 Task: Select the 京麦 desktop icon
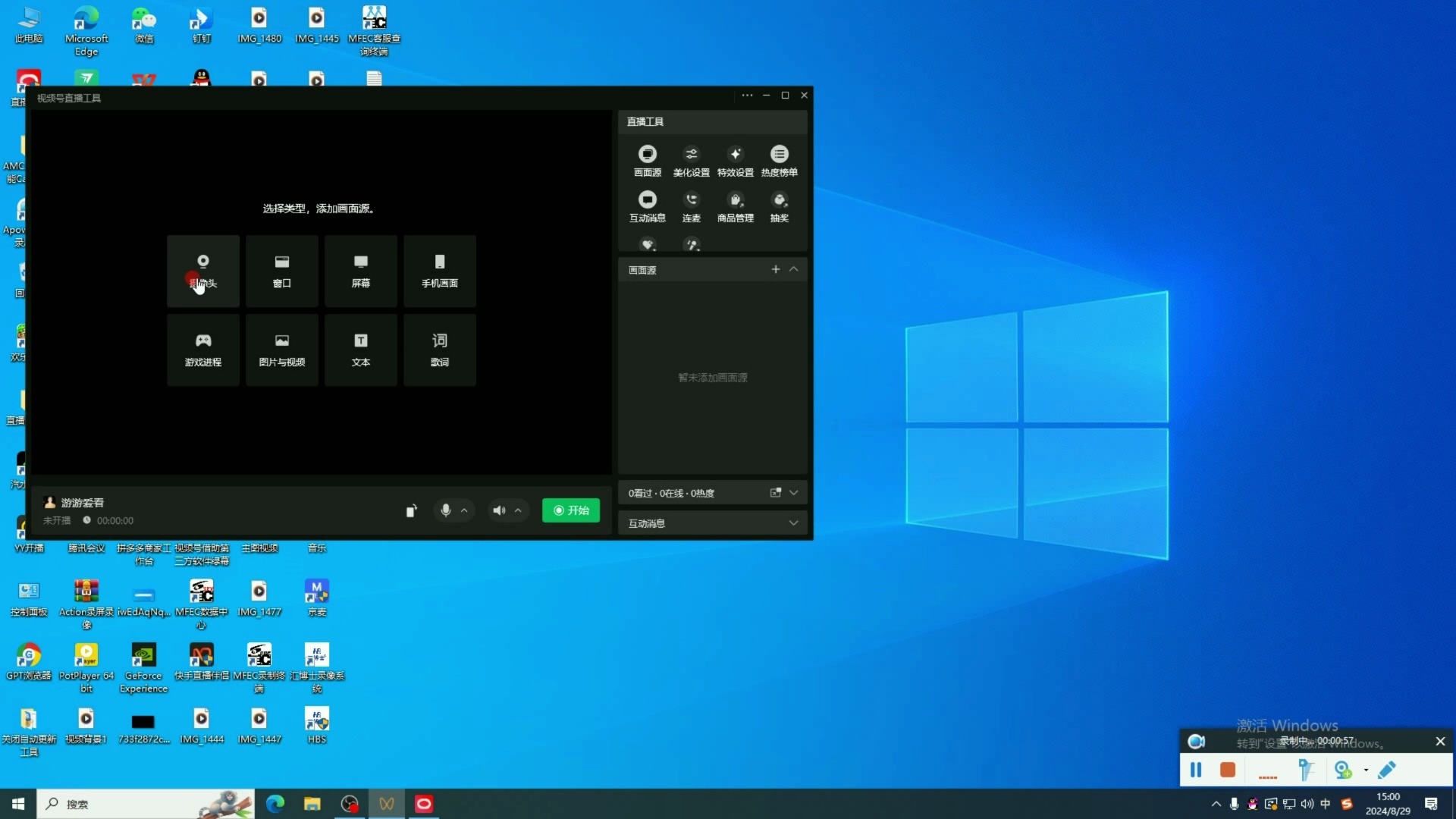(317, 598)
